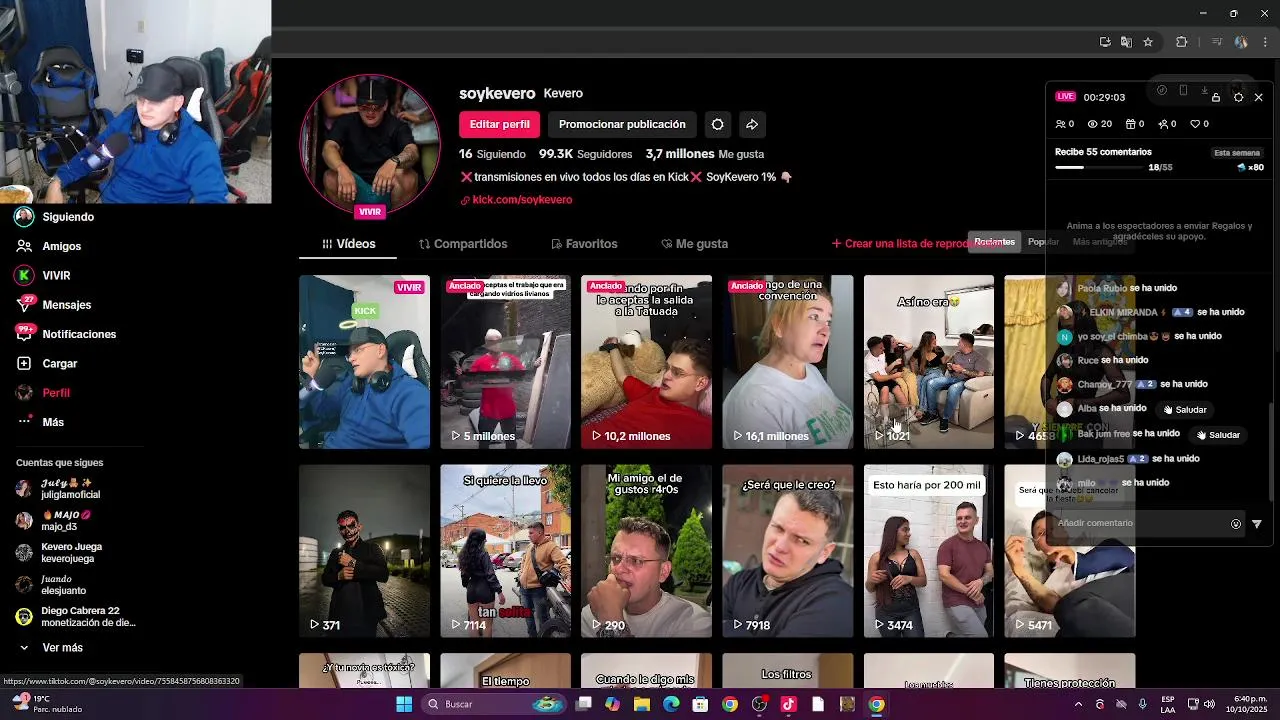Viewport: 1280px width, 720px height.
Task: Open pinned video with 16,1 millones views
Action: 788,362
